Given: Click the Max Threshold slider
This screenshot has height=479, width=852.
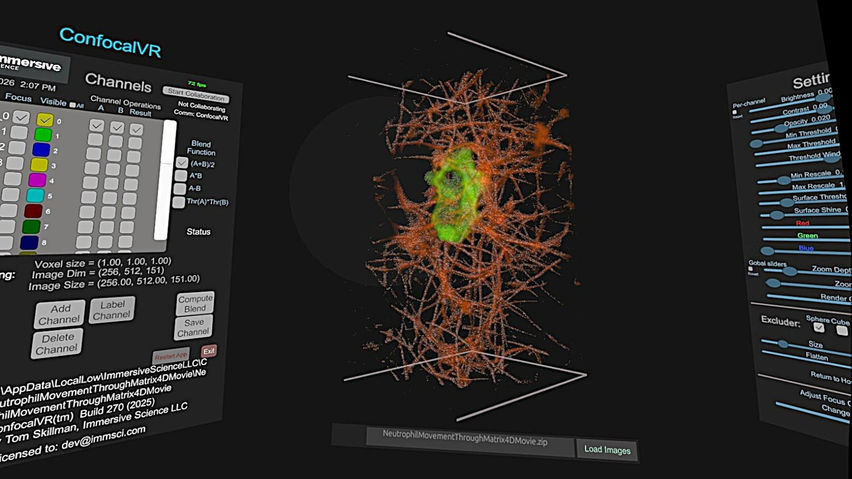Looking at the screenshot, I should point(795,150).
